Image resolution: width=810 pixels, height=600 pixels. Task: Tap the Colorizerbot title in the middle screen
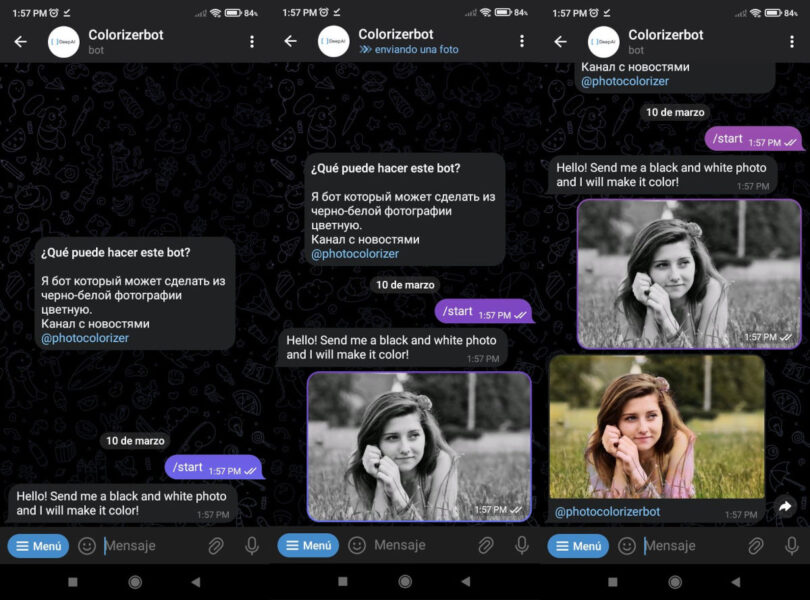[396, 34]
